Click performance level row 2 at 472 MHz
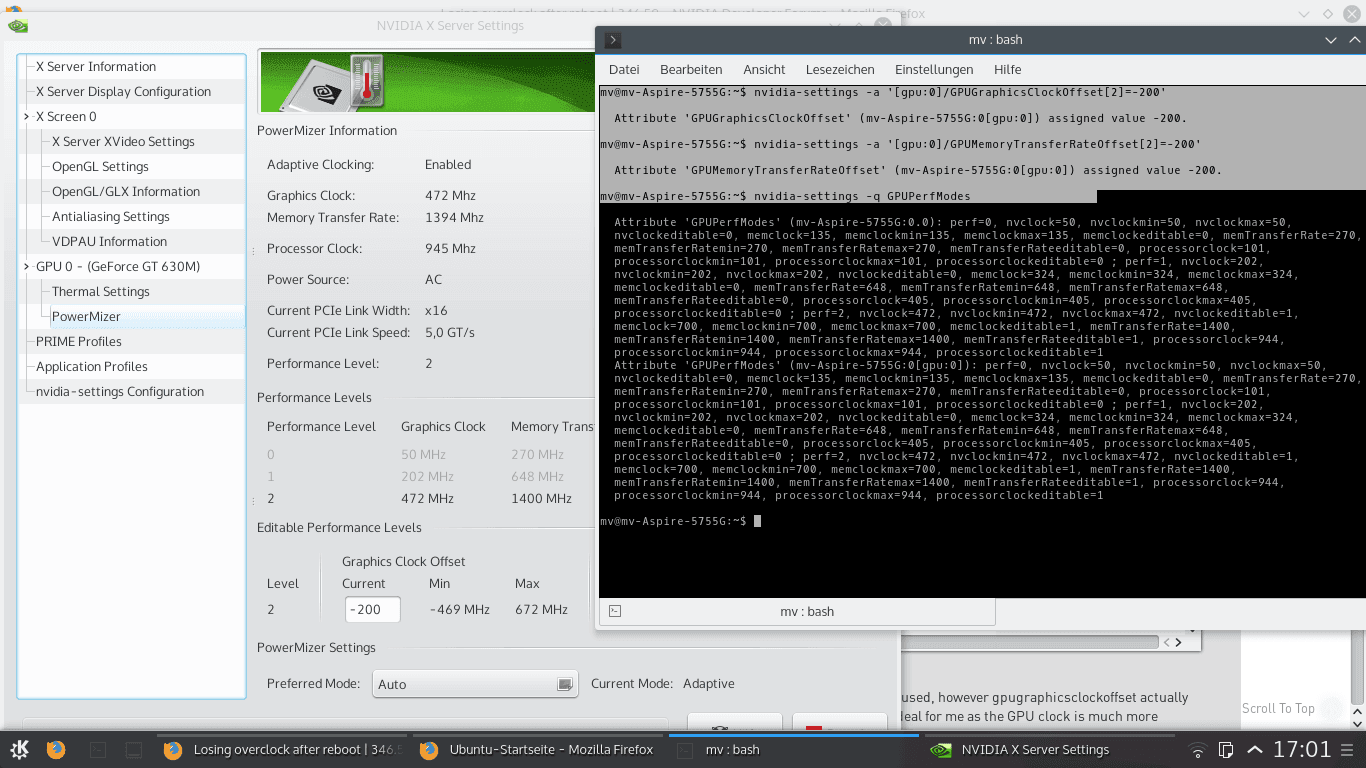The width and height of the screenshot is (1366, 768). point(420,498)
